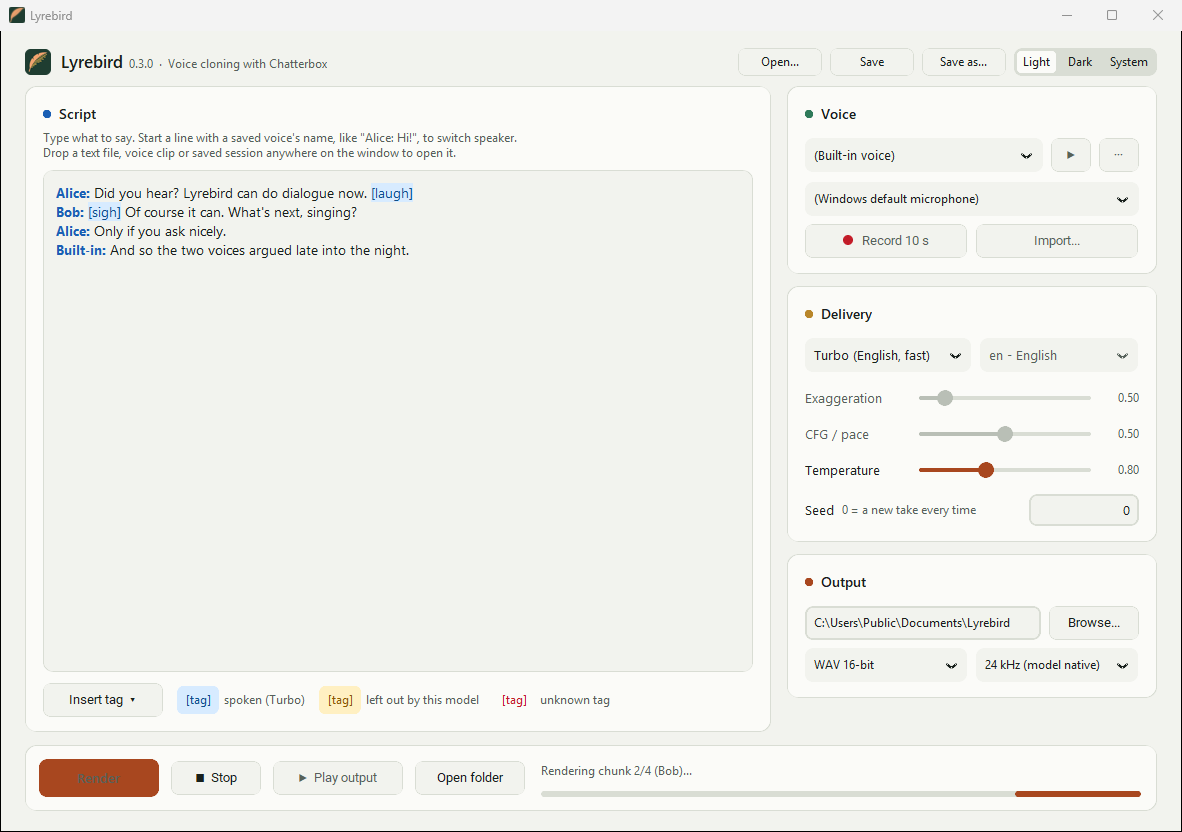Screen dimensions: 1182x832
Task: Click the Script section heading
Action: (77, 115)
